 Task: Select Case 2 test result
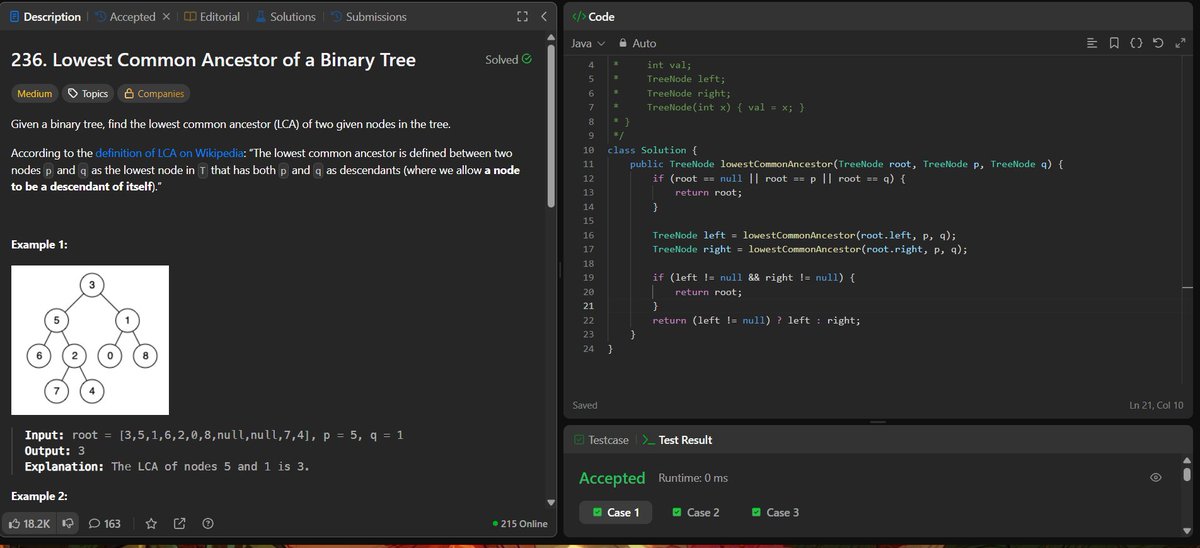(695, 512)
